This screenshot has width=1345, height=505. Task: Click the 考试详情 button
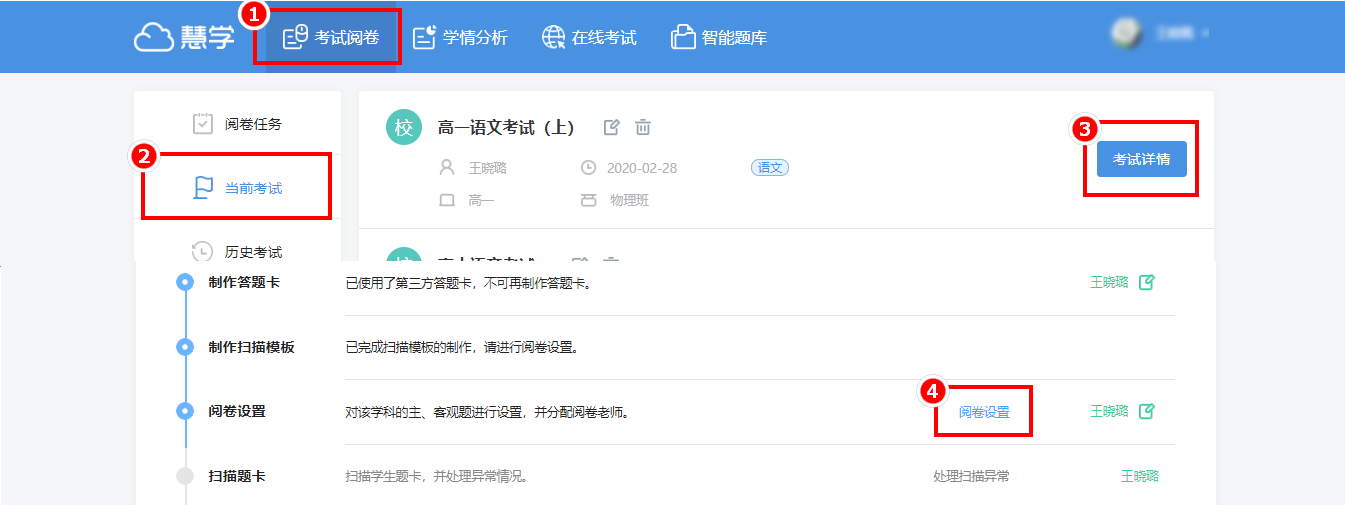tap(1141, 159)
